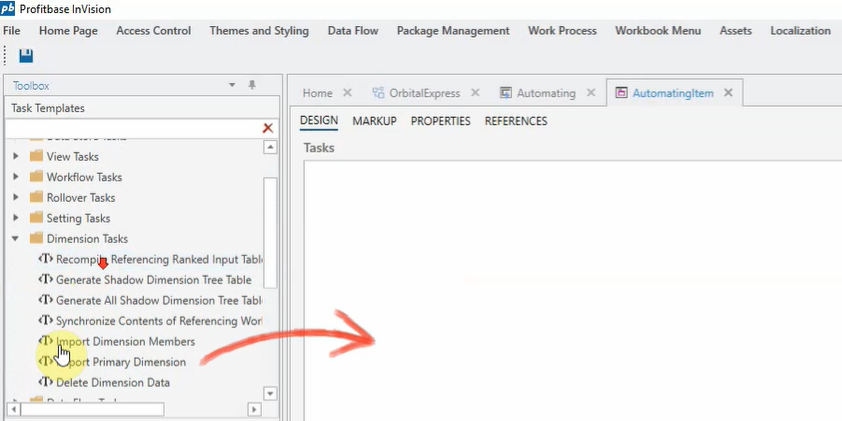Switch to the DESIGN view
This screenshot has height=421, width=842.
[x=319, y=121]
